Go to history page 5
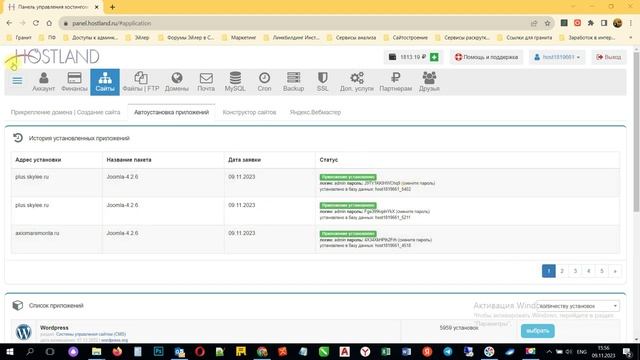The image size is (640, 360). click(602, 271)
